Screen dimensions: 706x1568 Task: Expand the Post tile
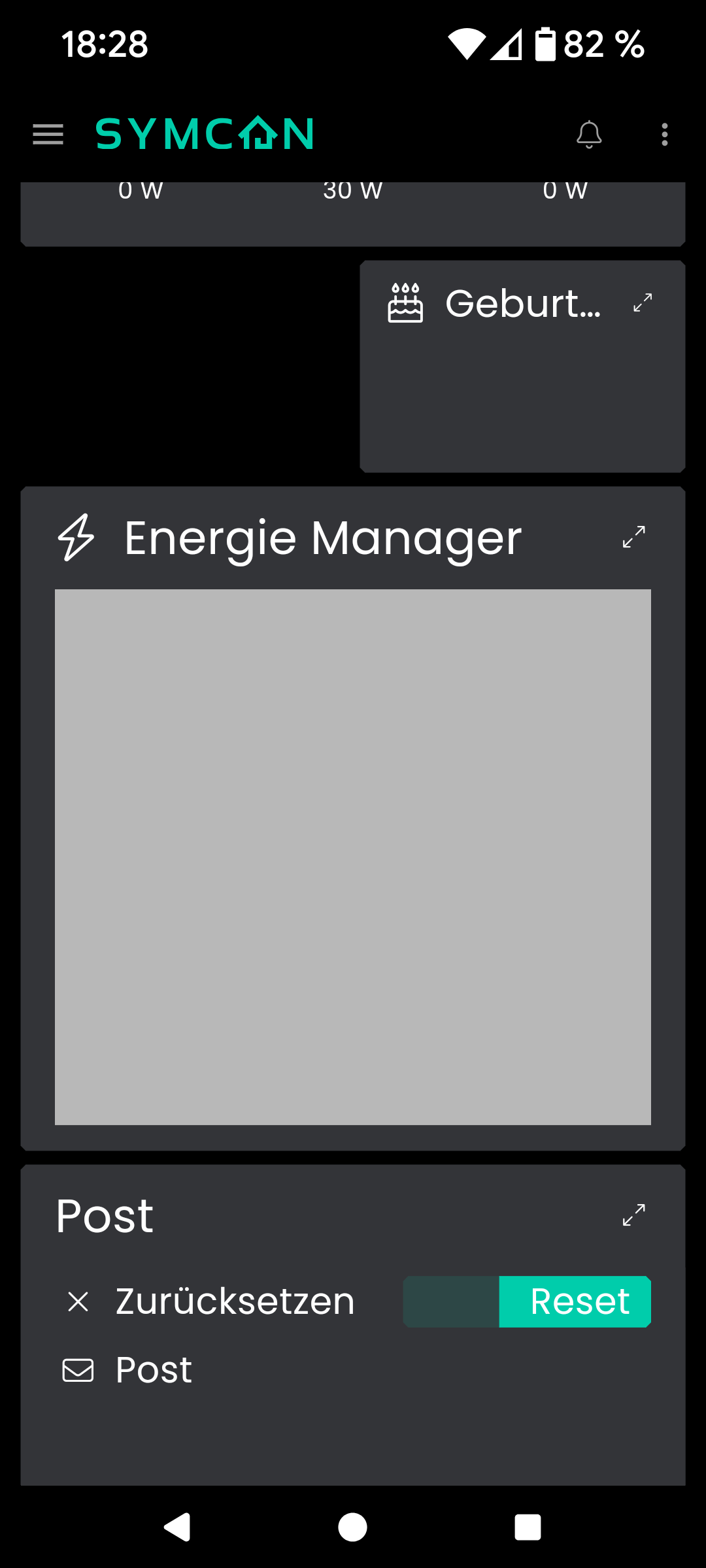(633, 1215)
